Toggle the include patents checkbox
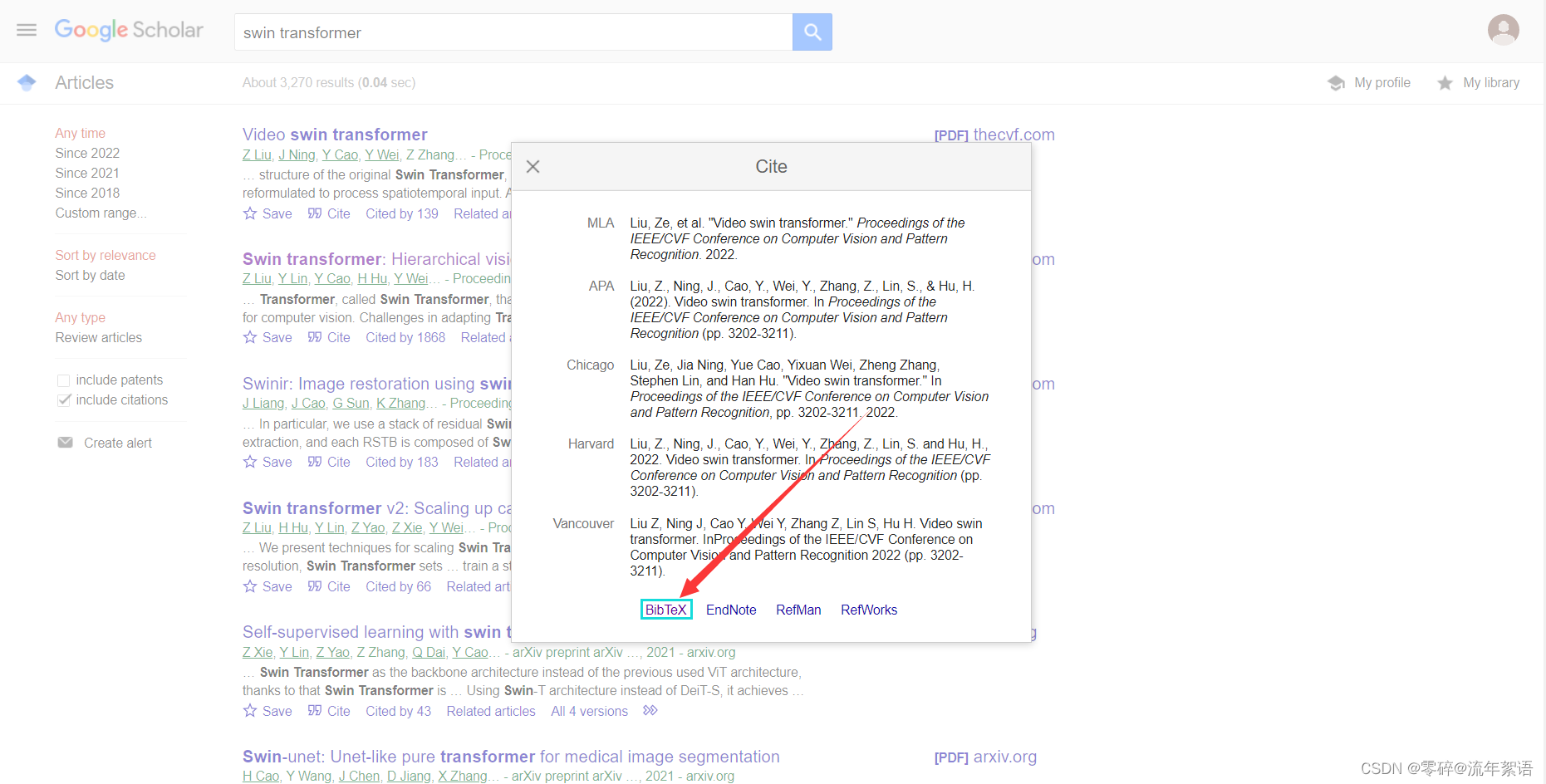Image resolution: width=1546 pixels, height=784 pixels. 63,380
